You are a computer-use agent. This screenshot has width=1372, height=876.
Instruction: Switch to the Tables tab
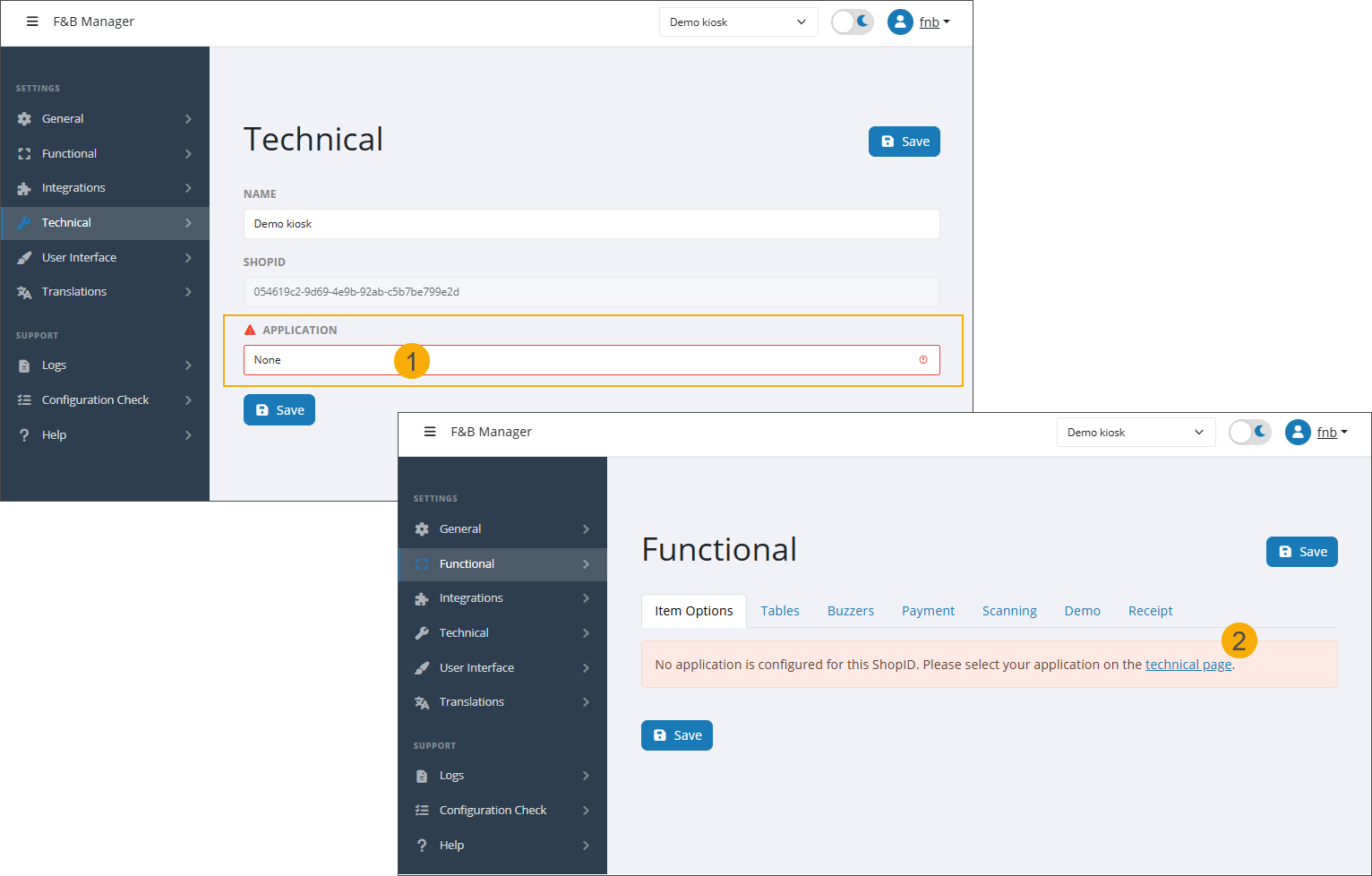779,610
